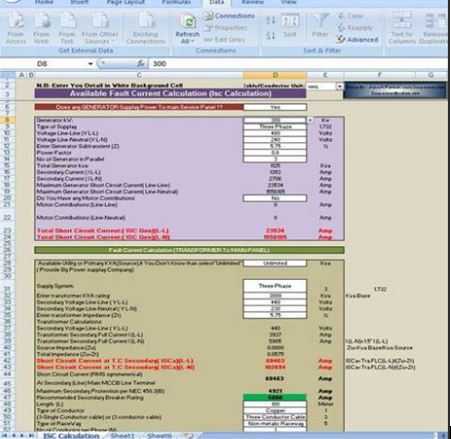Screen dimensions: 451x439
Task: Select the utility source Unlimited cell
Action: click(275, 263)
